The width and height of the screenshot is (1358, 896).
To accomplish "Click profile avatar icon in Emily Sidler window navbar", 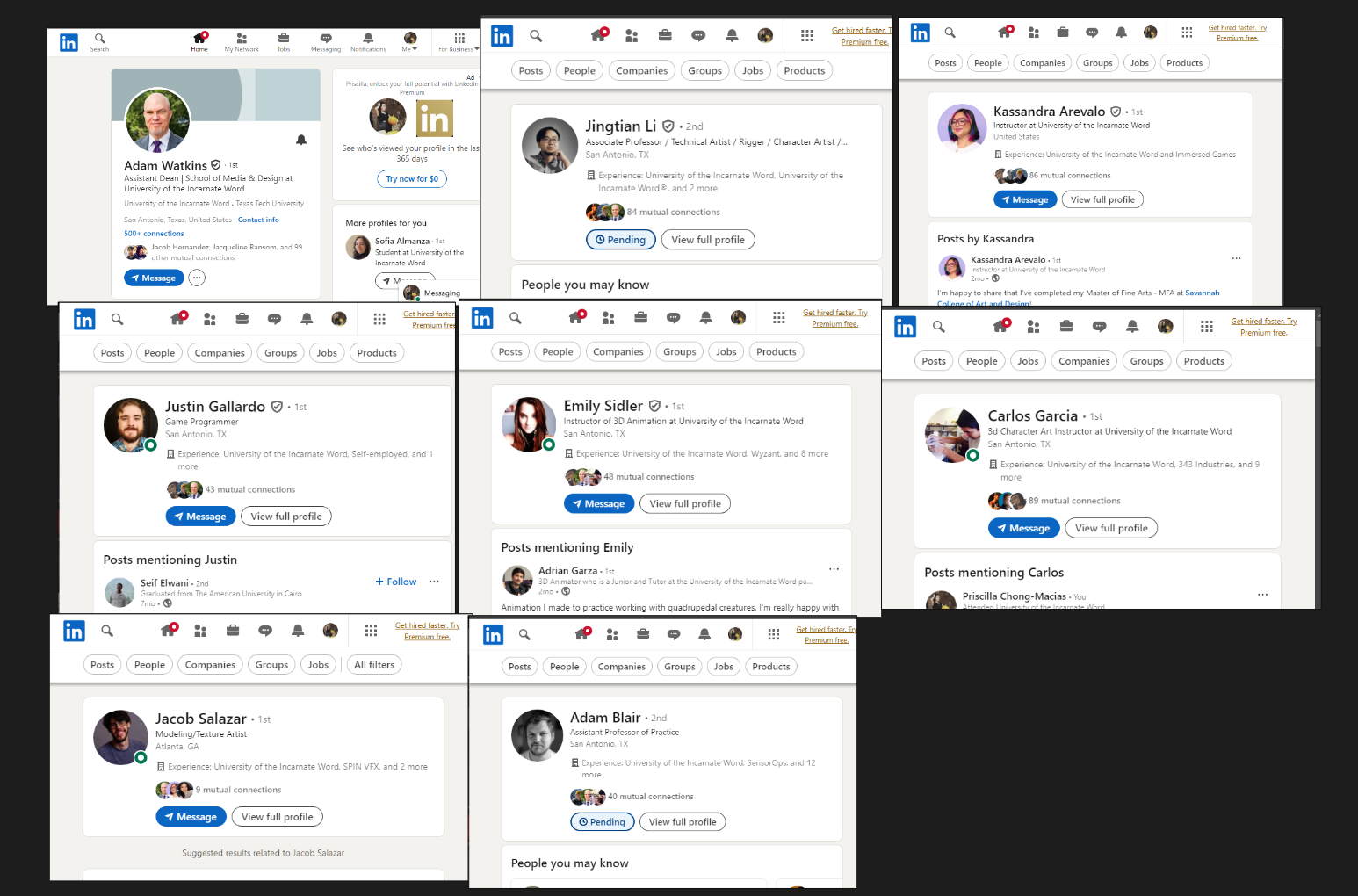I will click(738, 317).
